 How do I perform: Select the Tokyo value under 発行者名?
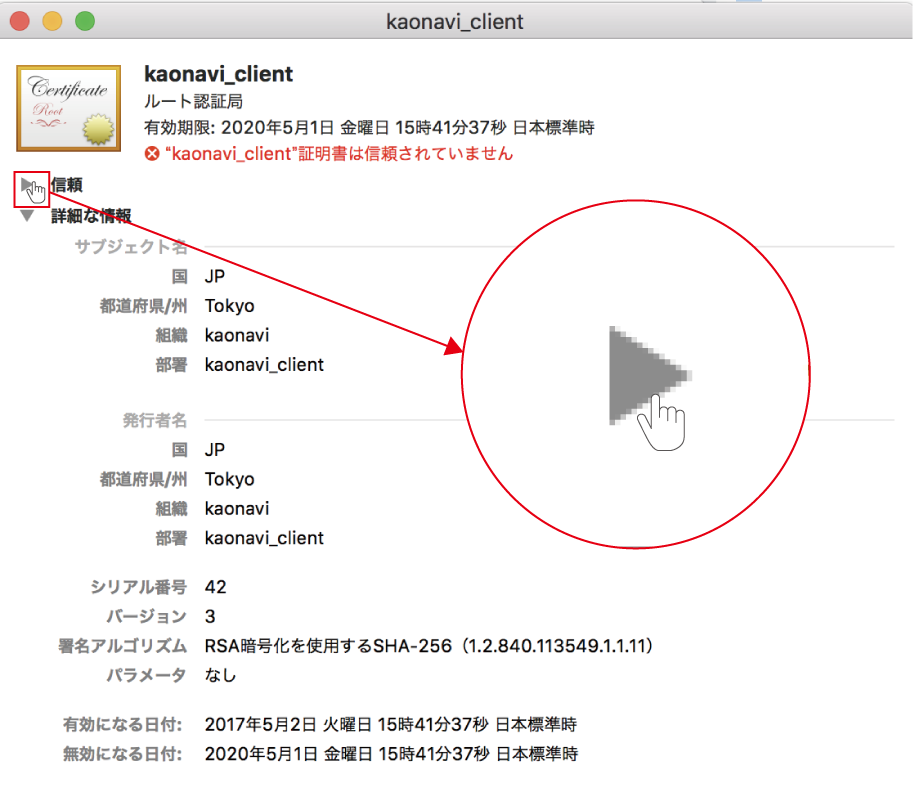229,479
